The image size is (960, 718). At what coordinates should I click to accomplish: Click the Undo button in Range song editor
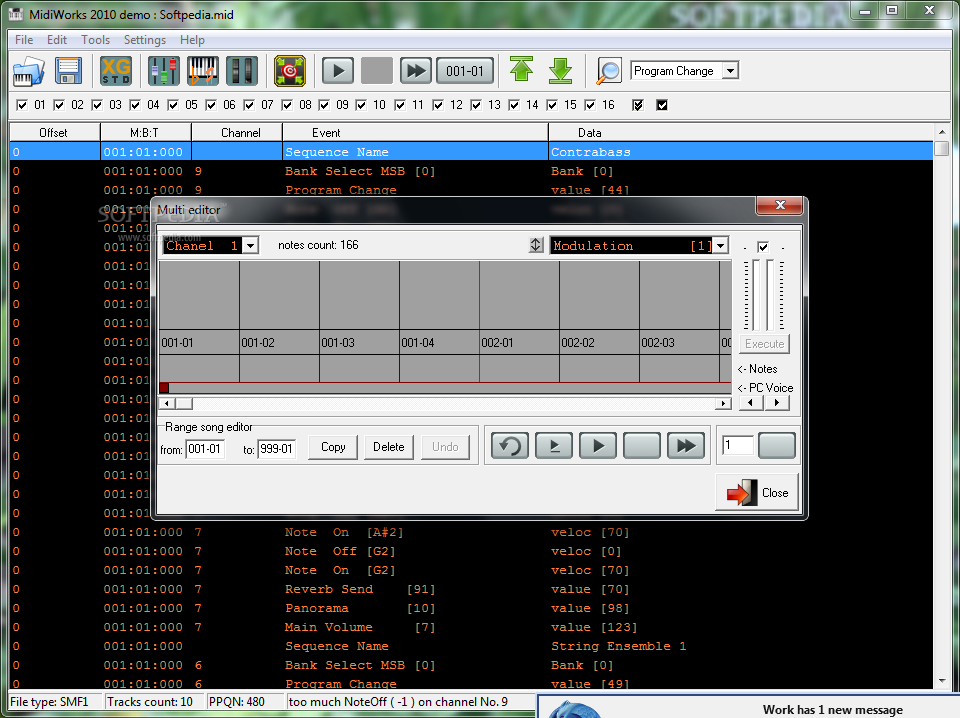(445, 447)
